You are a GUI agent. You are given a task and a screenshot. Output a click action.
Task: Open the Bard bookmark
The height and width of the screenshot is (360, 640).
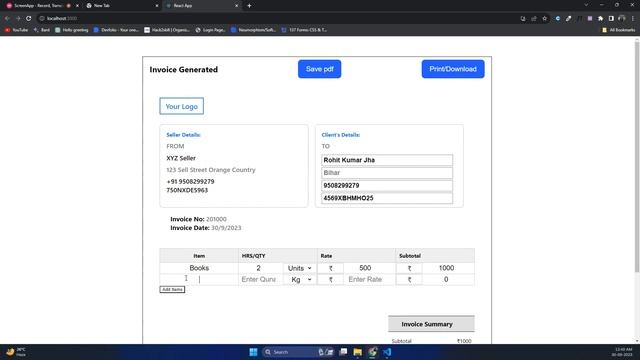click(x=42, y=30)
